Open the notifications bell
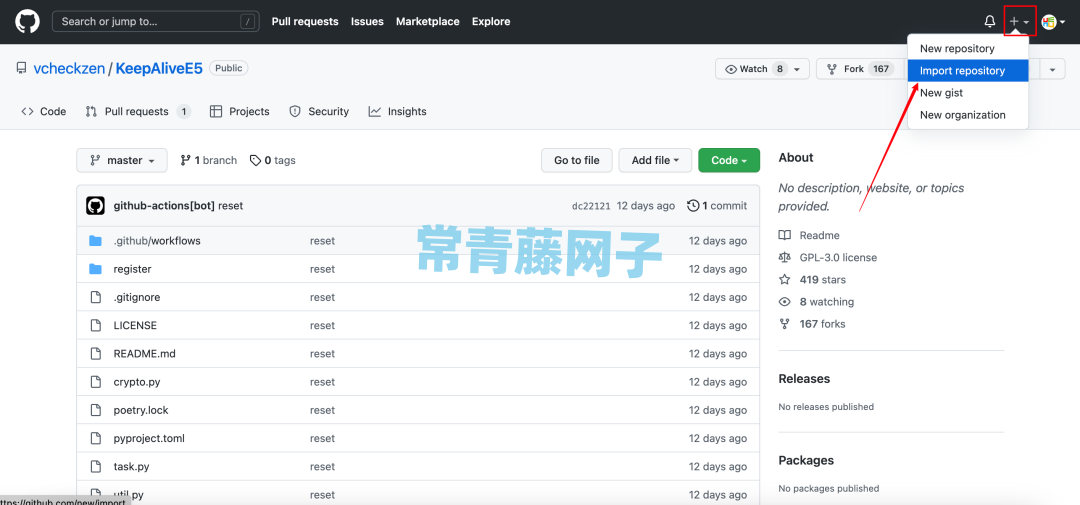The width and height of the screenshot is (1080, 505). coord(990,22)
